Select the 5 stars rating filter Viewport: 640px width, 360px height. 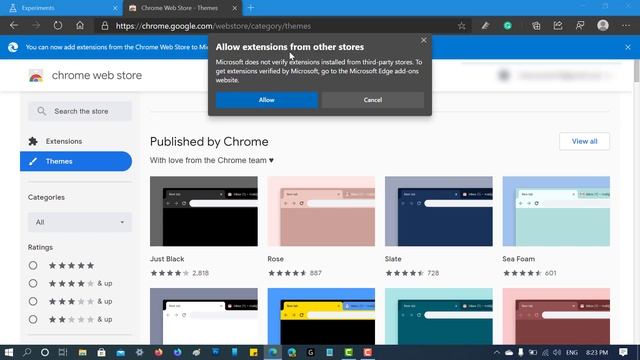click(x=33, y=265)
